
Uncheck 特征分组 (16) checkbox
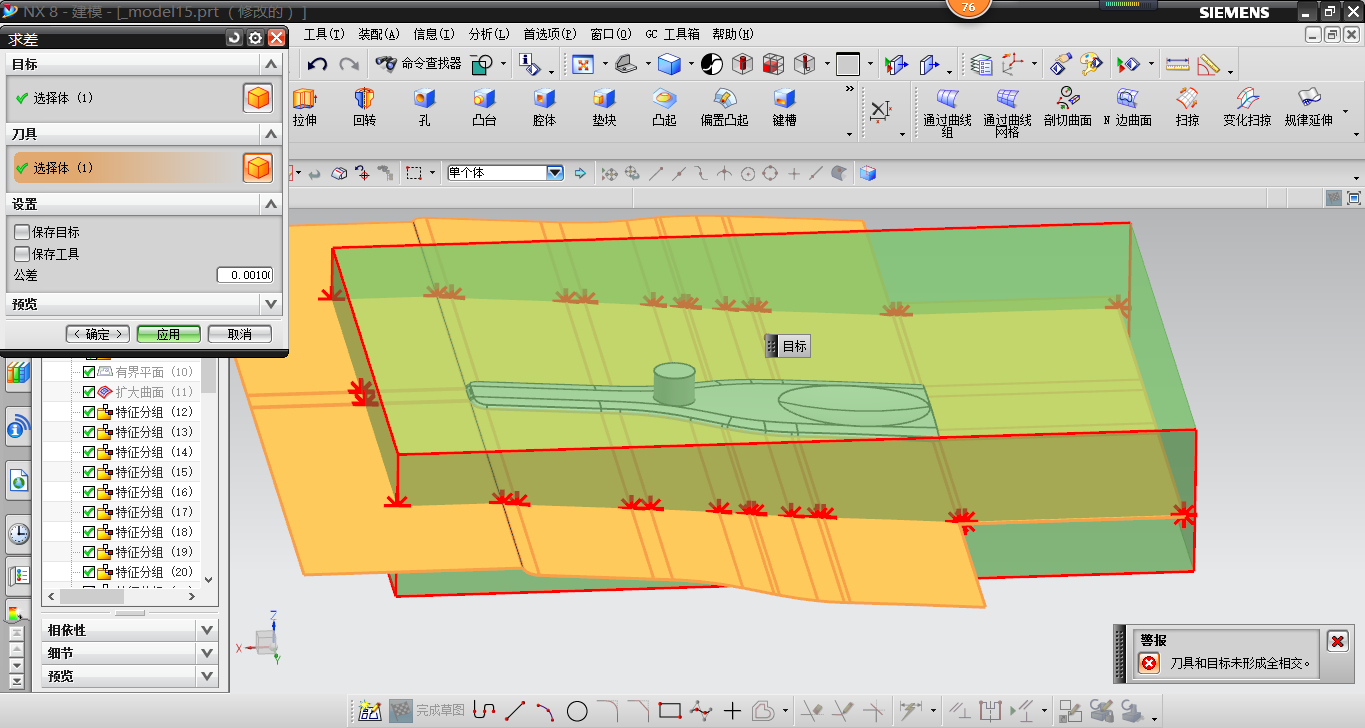click(x=89, y=492)
